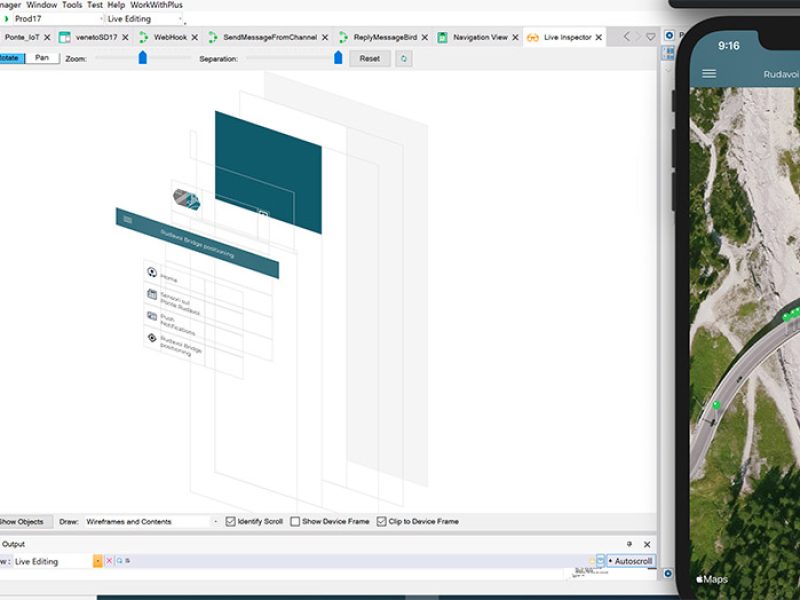The height and width of the screenshot is (600, 800).
Task: Click the Apple Maps logo on the phone
Action: 712,579
